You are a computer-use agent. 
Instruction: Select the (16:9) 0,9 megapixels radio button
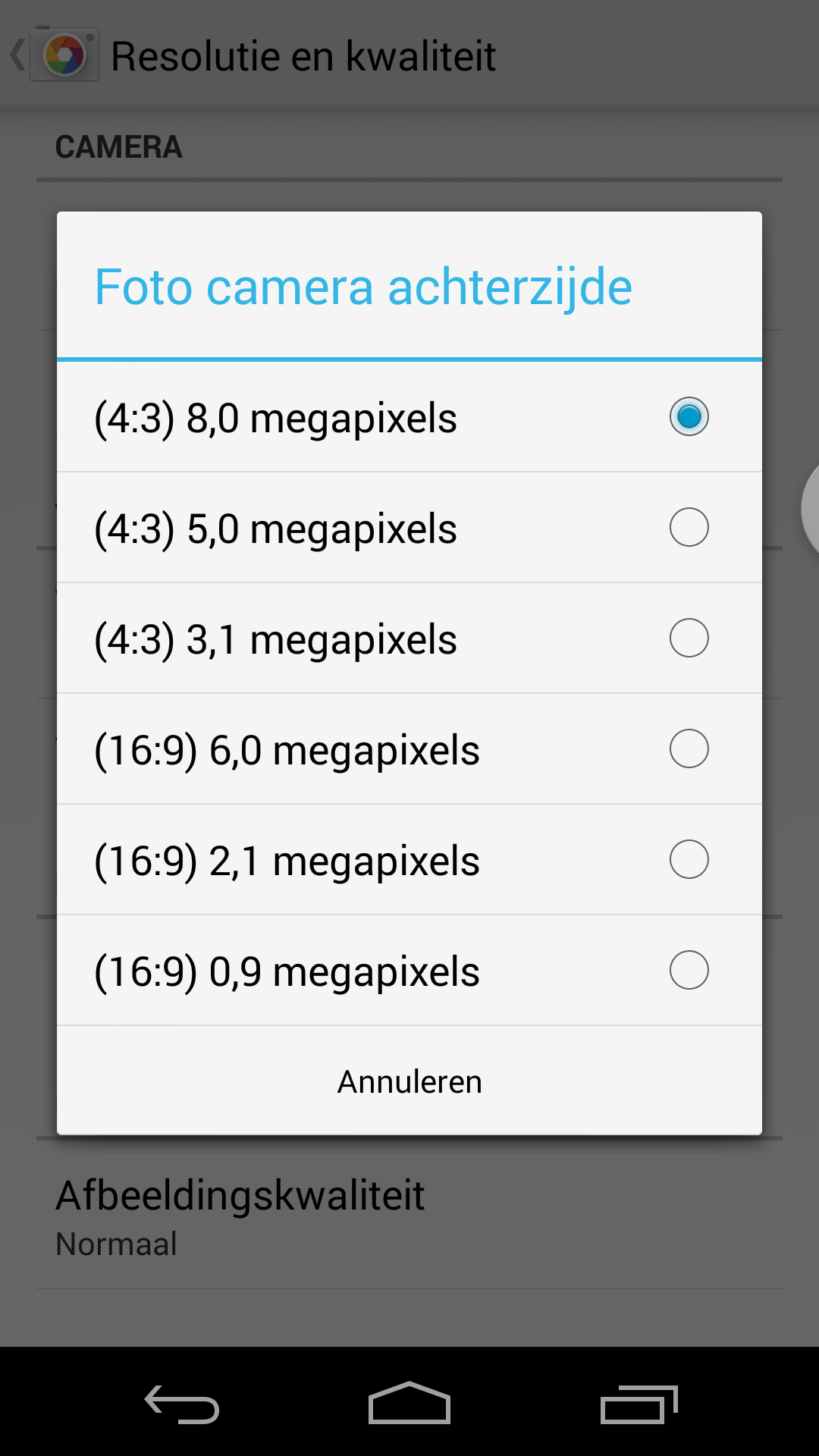coord(689,970)
